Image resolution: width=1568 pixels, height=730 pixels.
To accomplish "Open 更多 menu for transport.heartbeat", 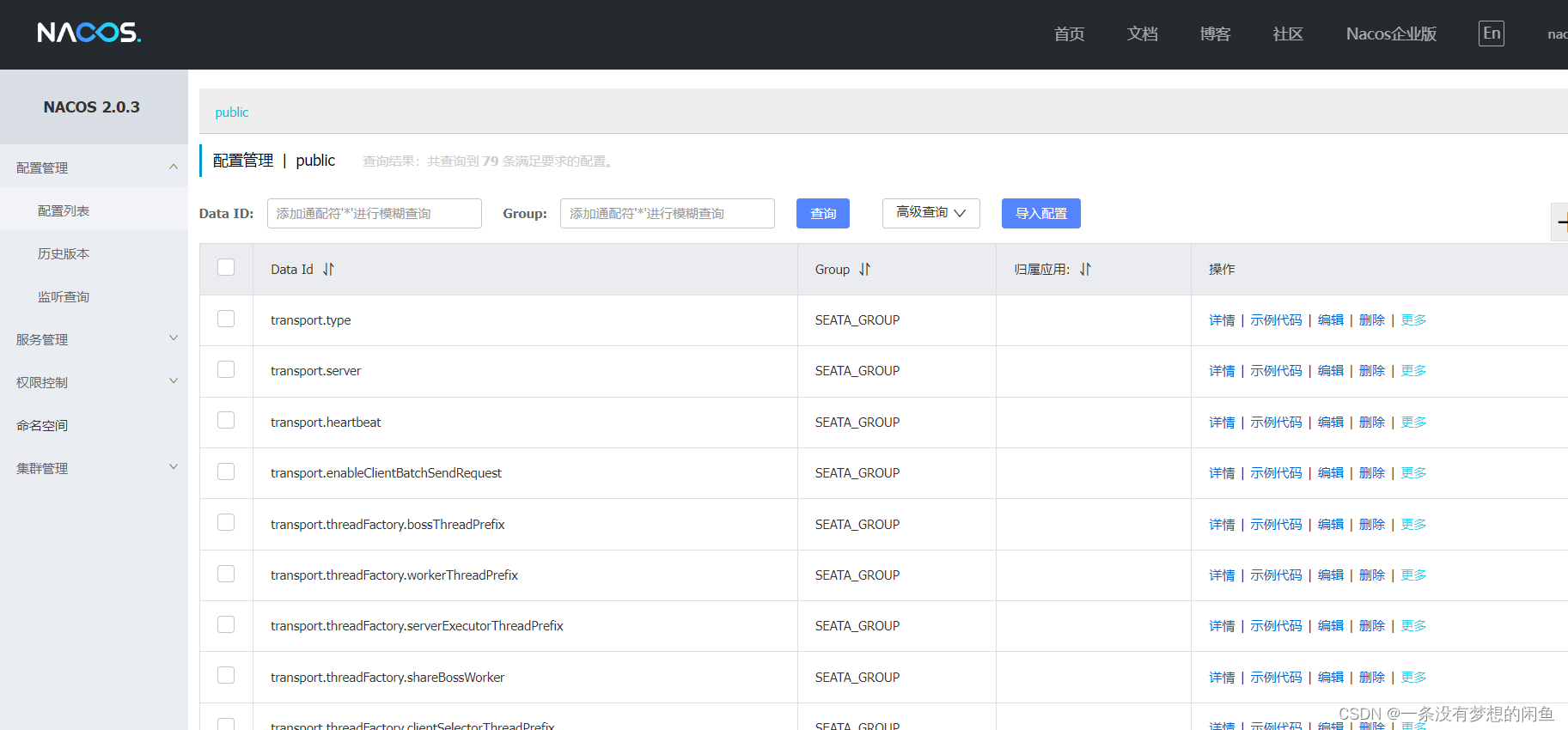I will click(1413, 423).
